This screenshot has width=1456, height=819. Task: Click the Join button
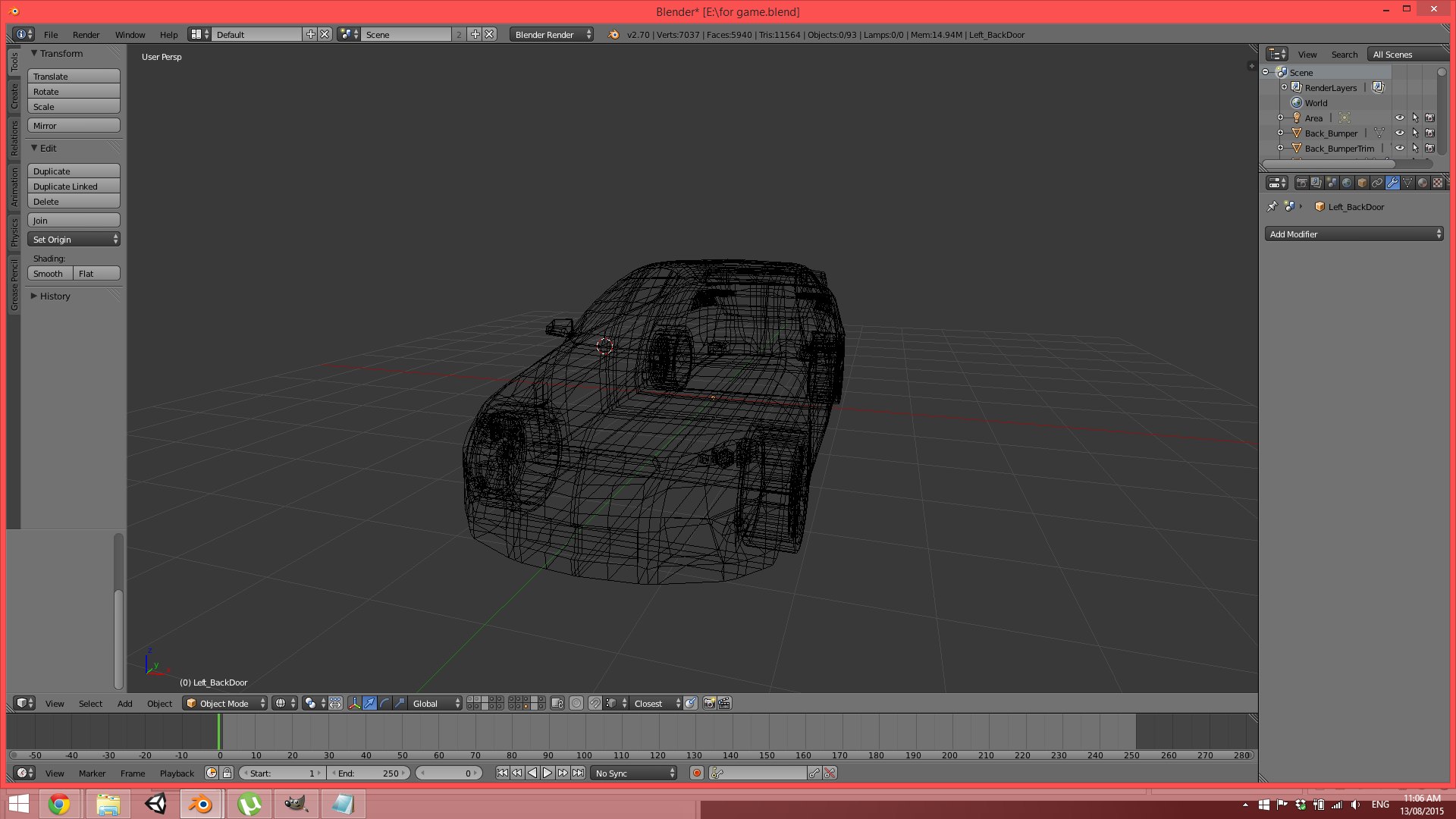coord(74,220)
